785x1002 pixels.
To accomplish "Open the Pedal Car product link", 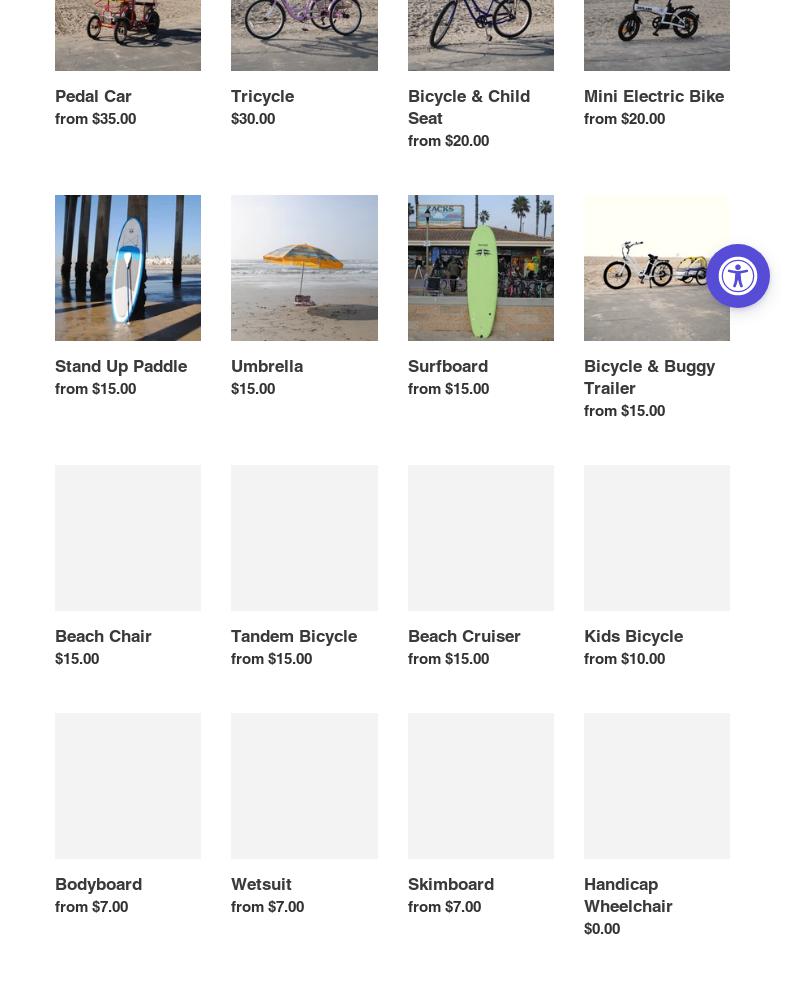I will (x=93, y=96).
